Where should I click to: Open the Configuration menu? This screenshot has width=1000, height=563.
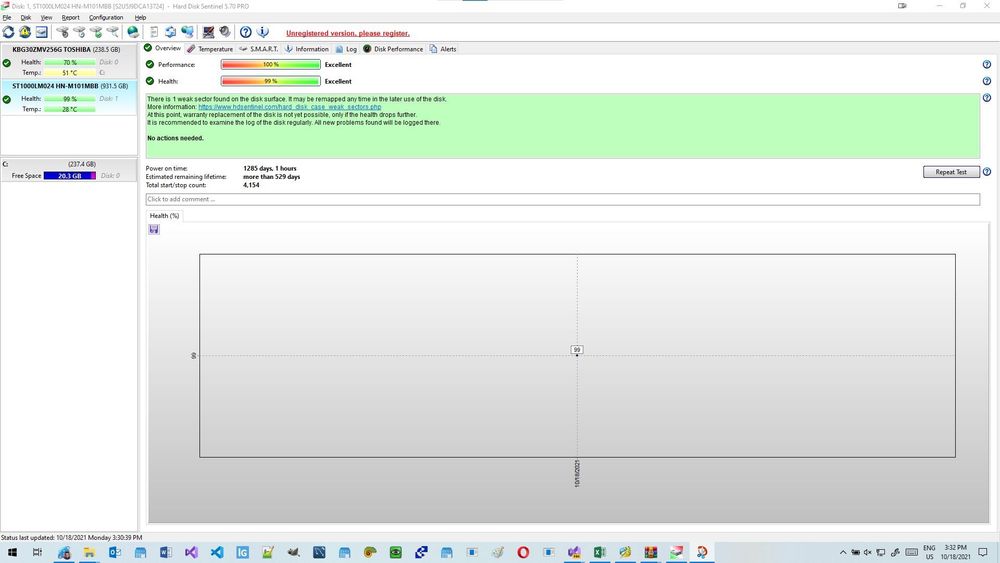106,17
